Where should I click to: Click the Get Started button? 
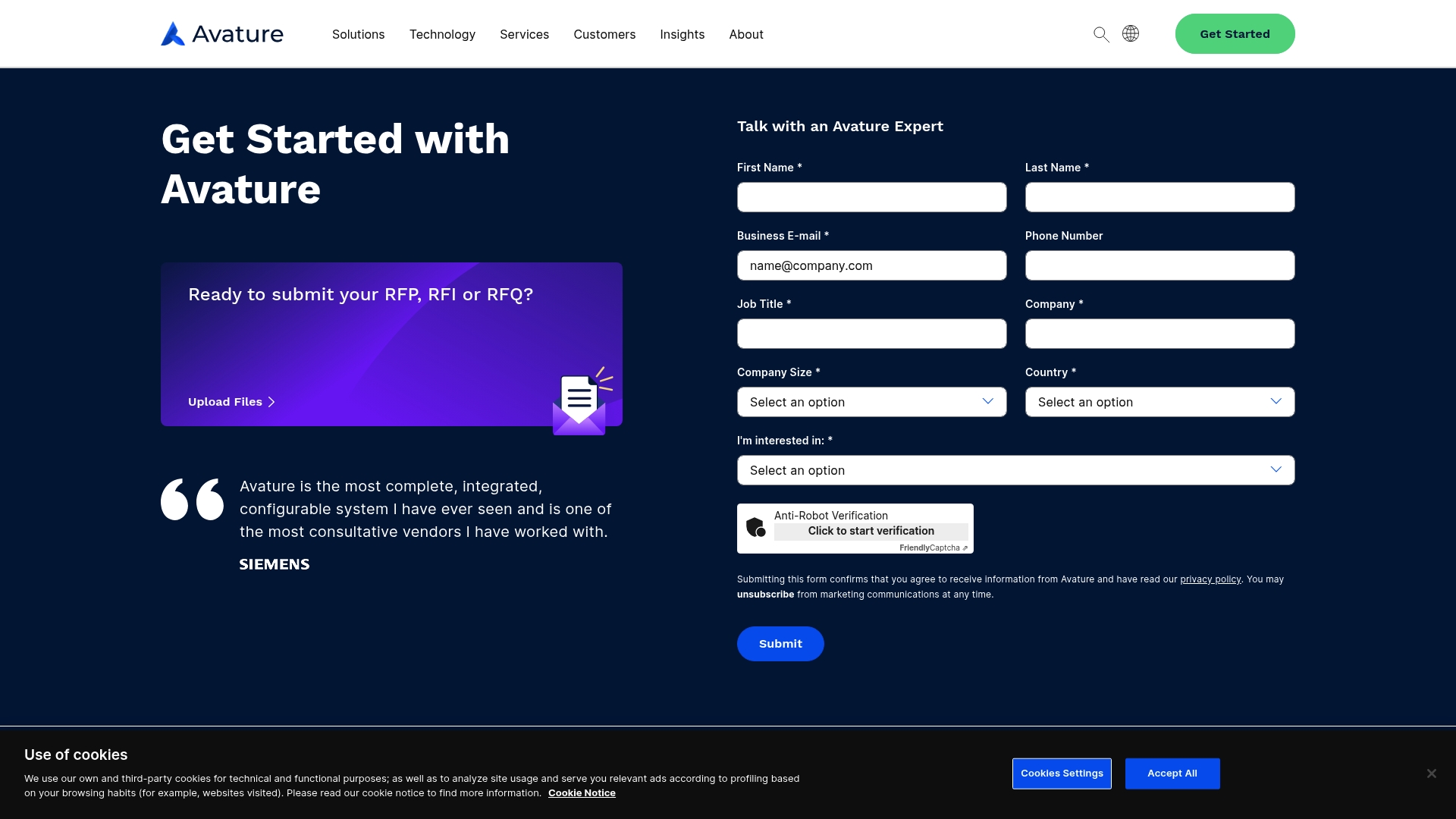click(1234, 33)
